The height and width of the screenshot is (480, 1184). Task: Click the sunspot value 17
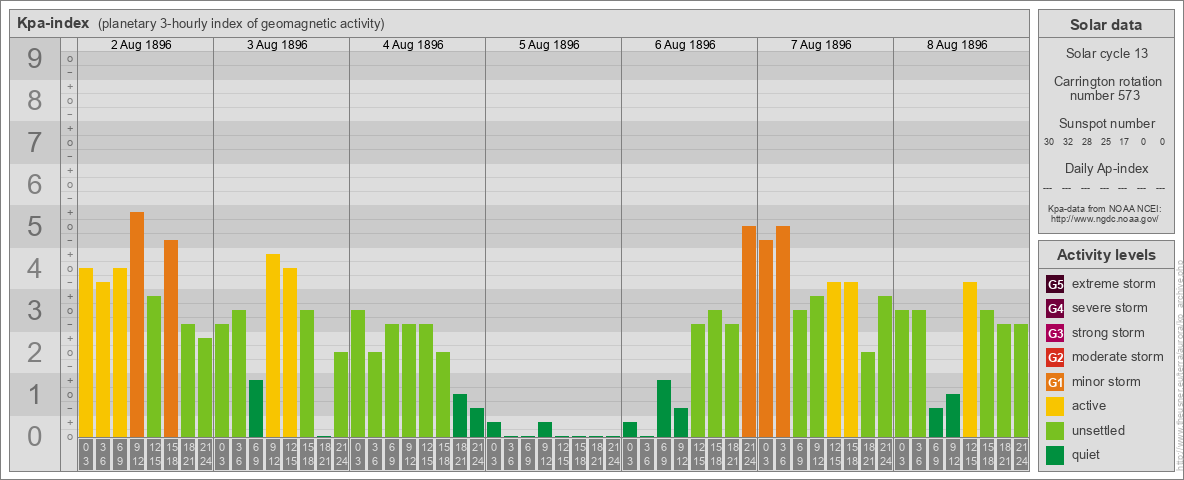[1124, 142]
